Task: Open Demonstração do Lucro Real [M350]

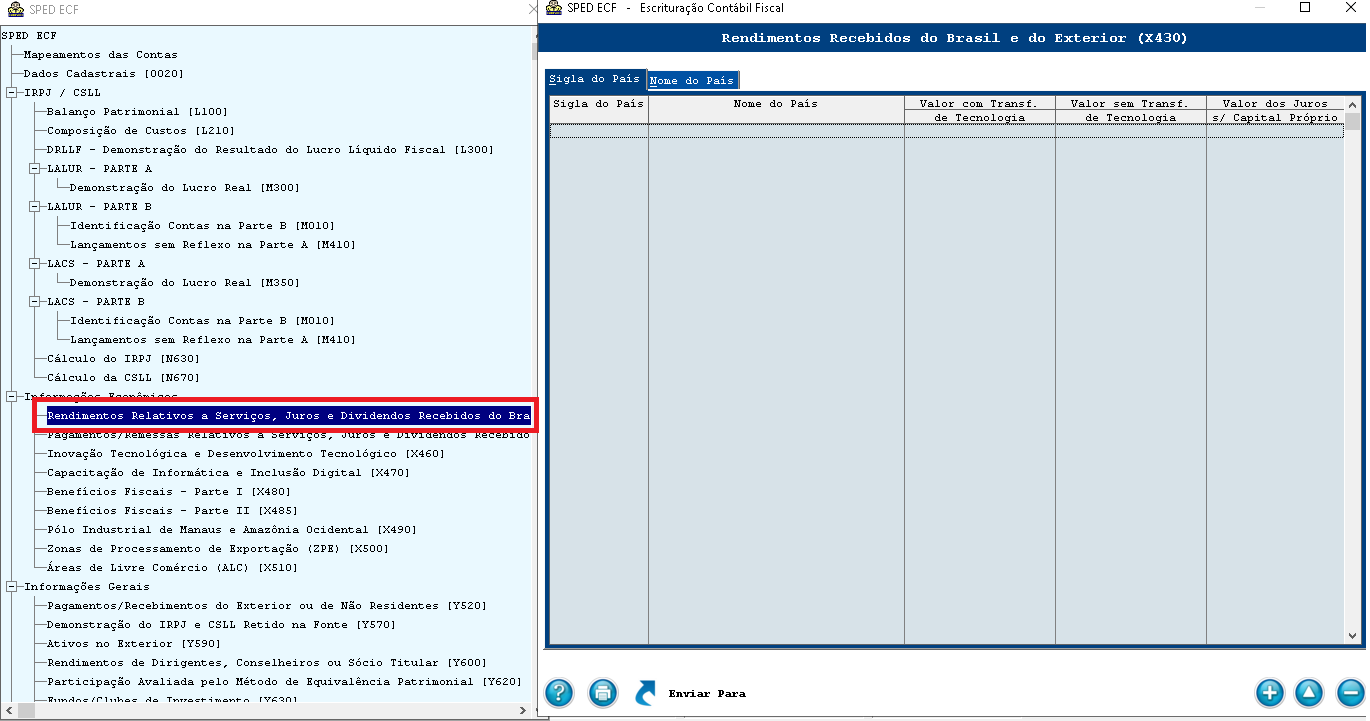Action: pos(184,283)
